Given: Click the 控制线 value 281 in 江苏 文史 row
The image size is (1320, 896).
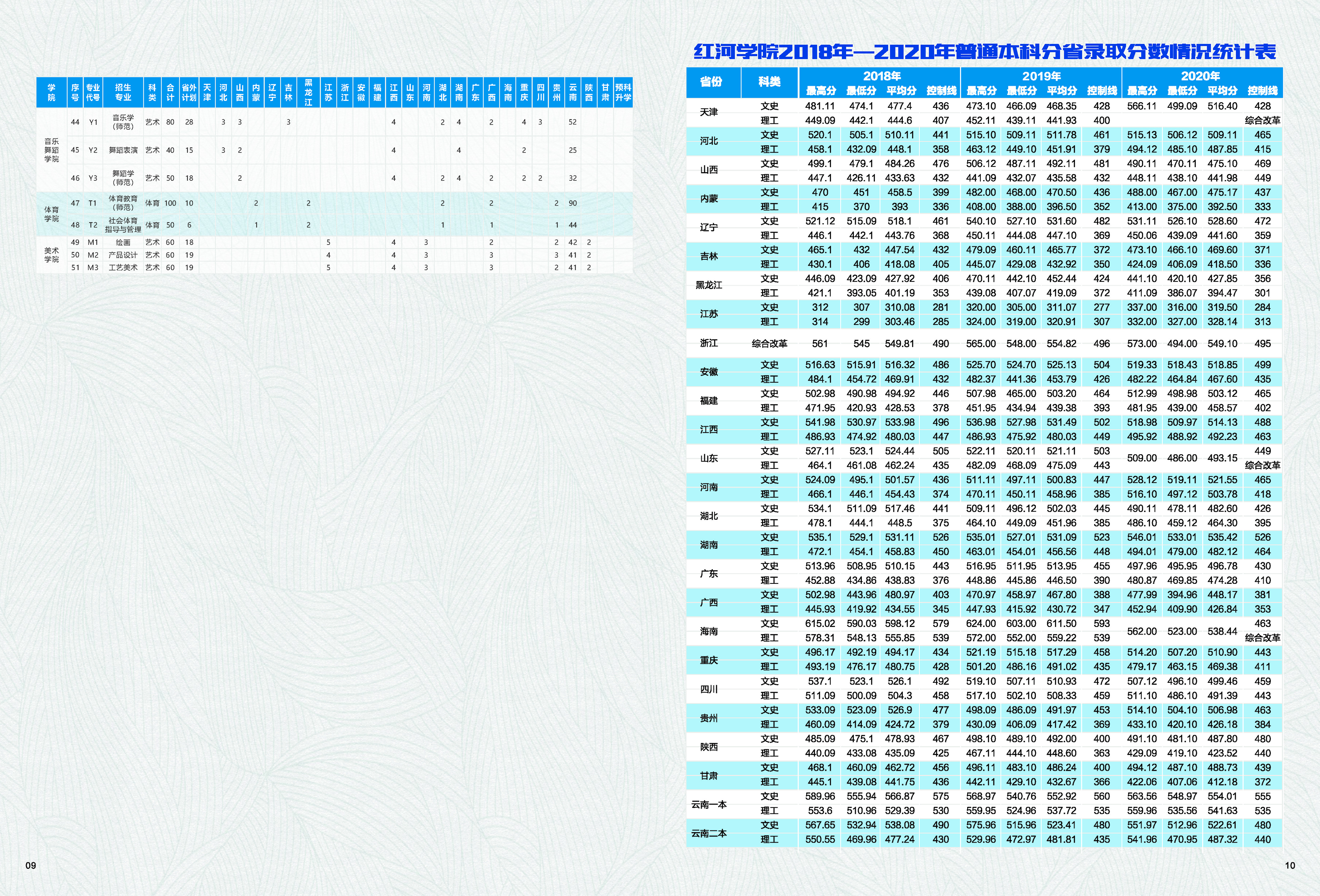Looking at the screenshot, I should pos(940,307).
